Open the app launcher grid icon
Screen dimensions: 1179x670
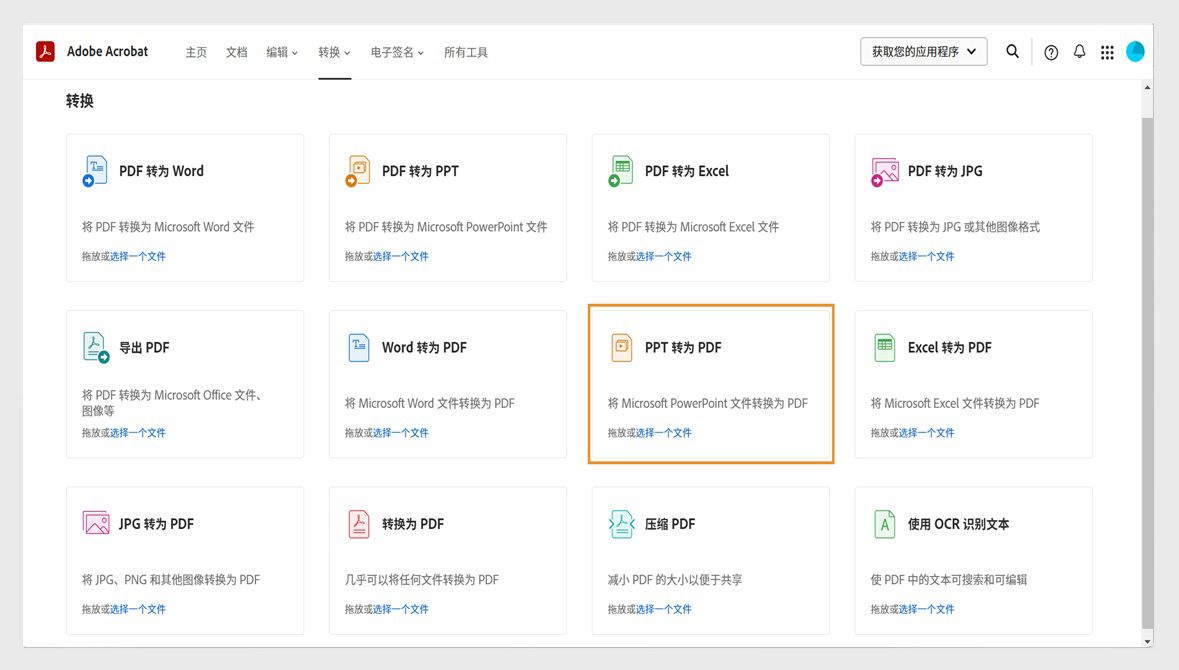[1107, 51]
